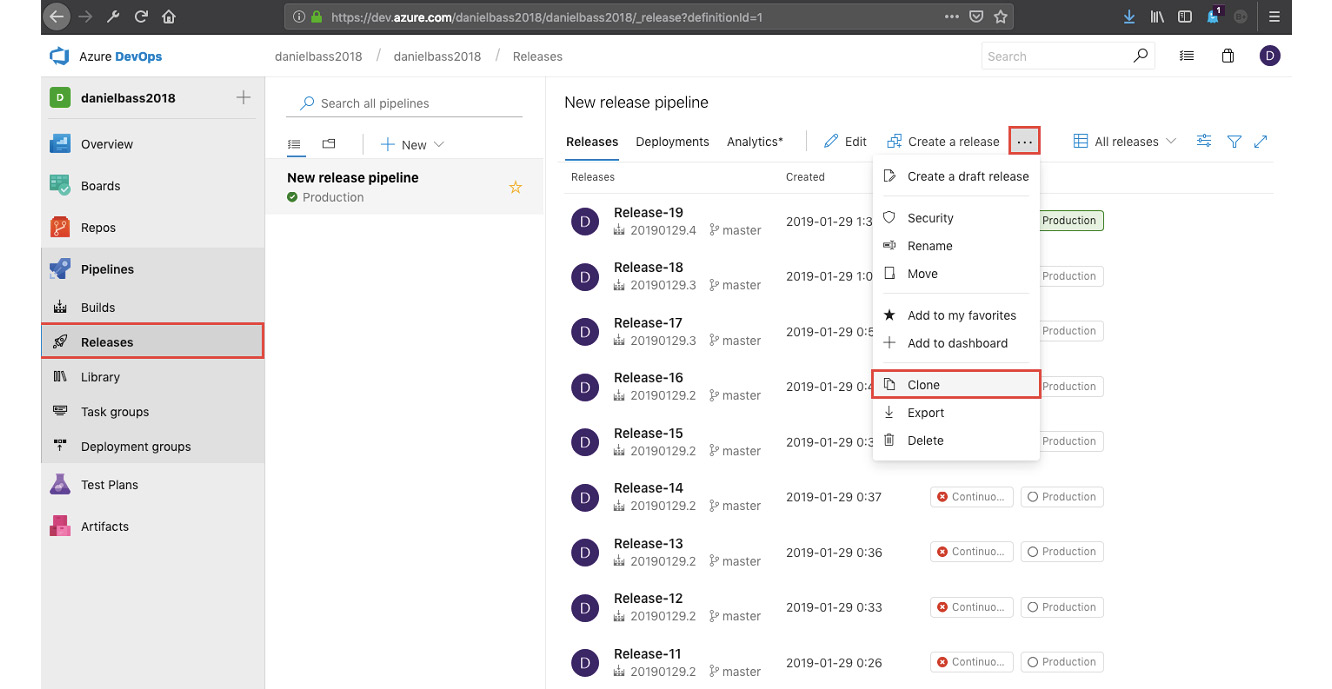This screenshot has height=689, width=1332.
Task: Select Add to dashboard
Action: pyautogui.click(x=956, y=343)
